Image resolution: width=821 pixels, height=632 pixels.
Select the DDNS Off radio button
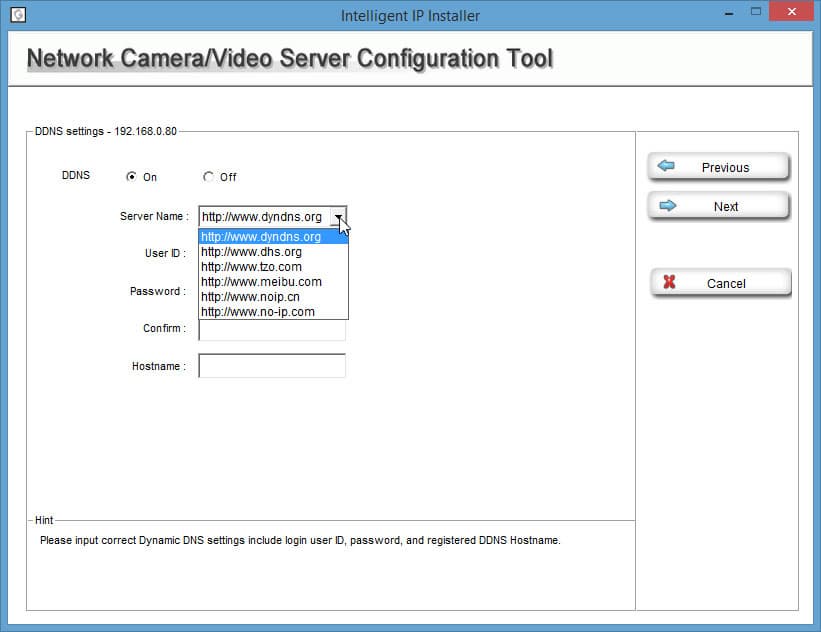pos(208,176)
